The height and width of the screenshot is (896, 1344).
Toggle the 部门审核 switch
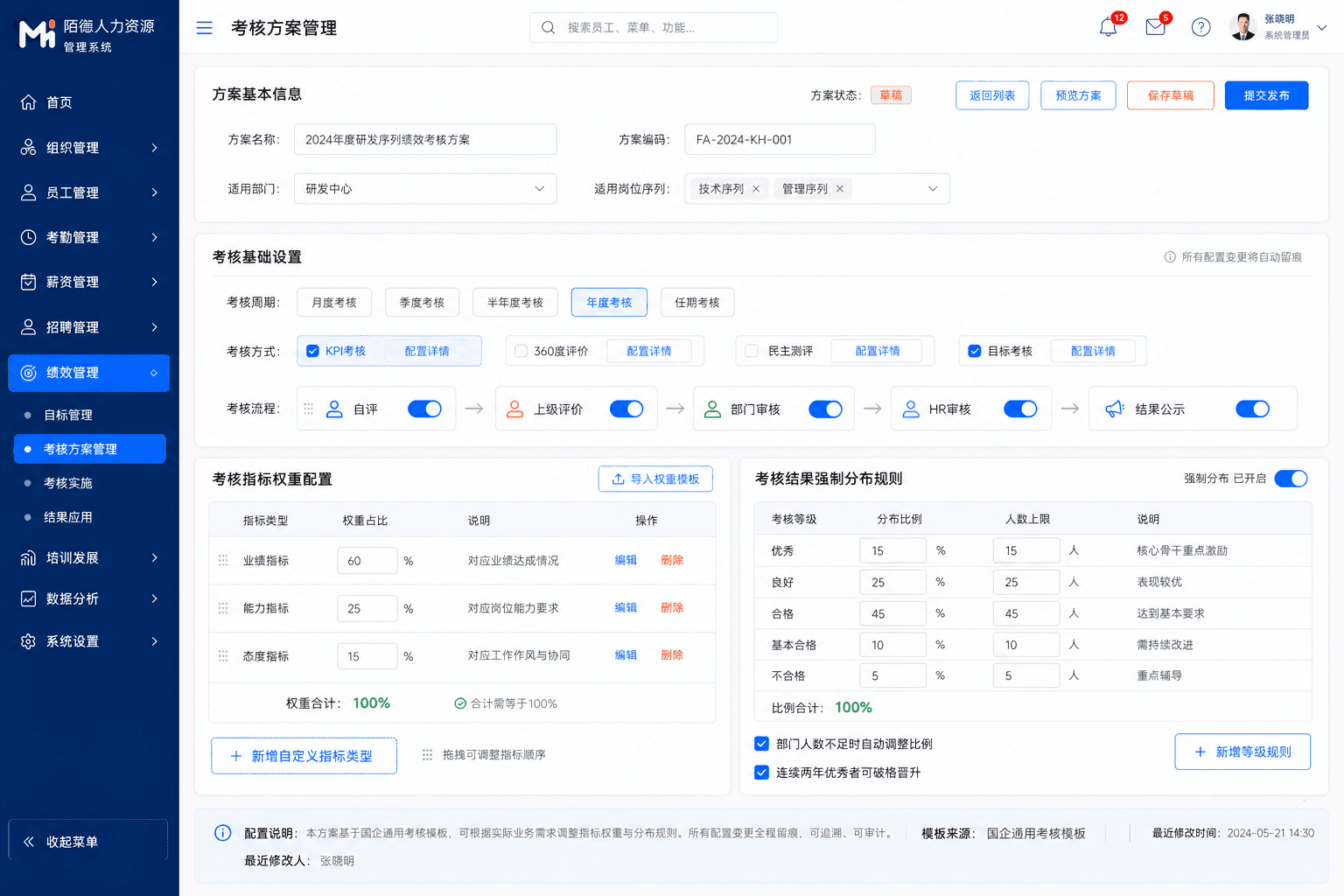pos(825,409)
